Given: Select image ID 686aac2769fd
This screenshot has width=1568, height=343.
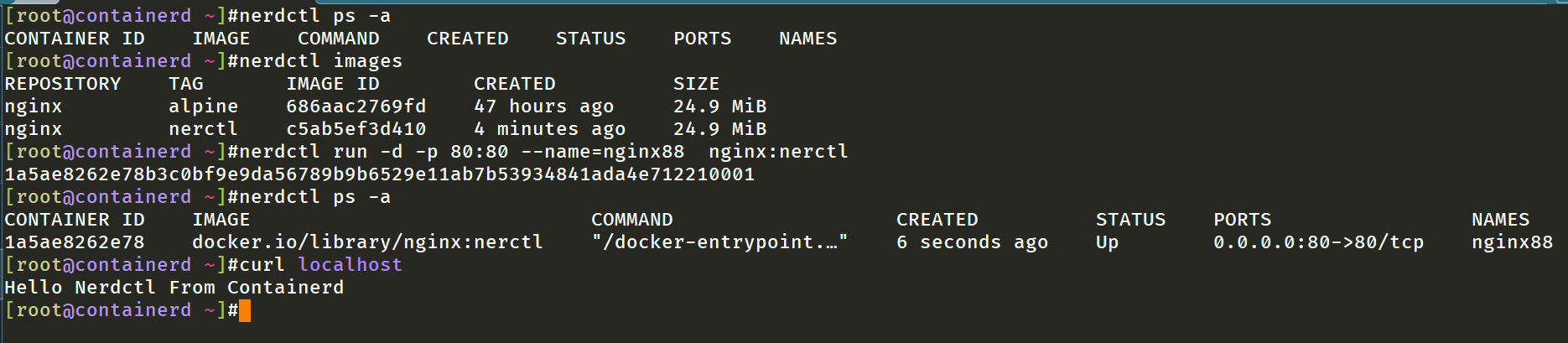Looking at the screenshot, I should point(356,107).
